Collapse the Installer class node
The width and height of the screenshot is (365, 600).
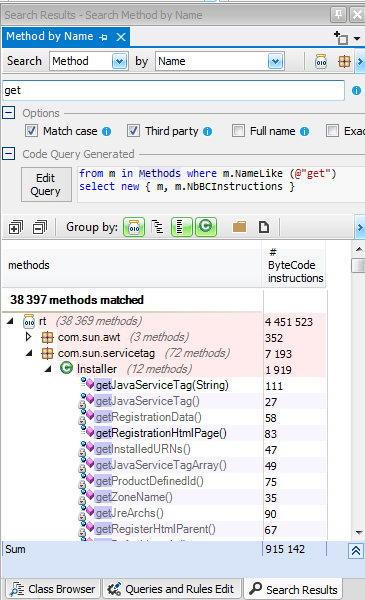click(x=48, y=370)
